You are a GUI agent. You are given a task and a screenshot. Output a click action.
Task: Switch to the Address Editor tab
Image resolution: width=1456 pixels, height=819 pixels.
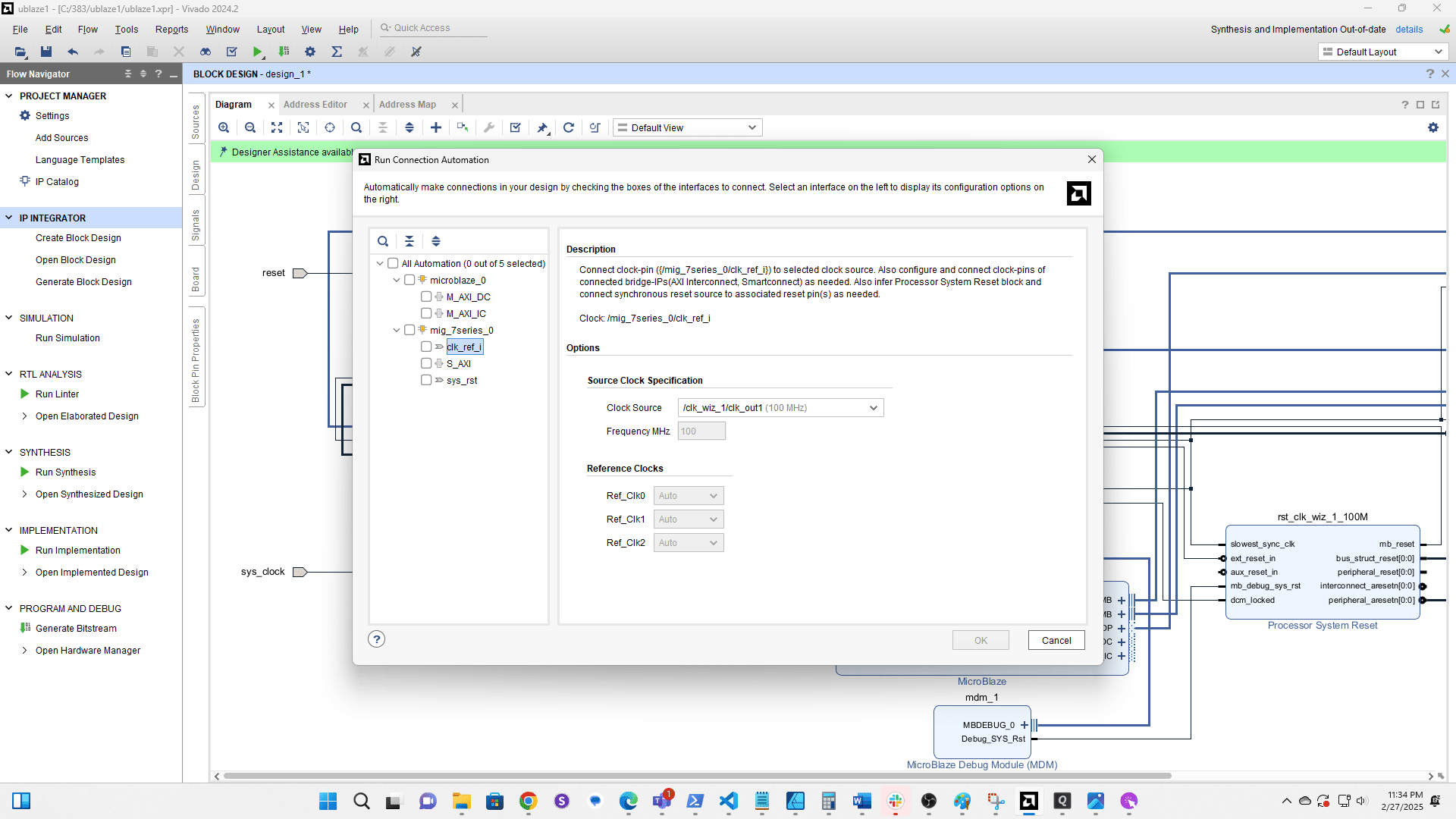click(x=315, y=105)
